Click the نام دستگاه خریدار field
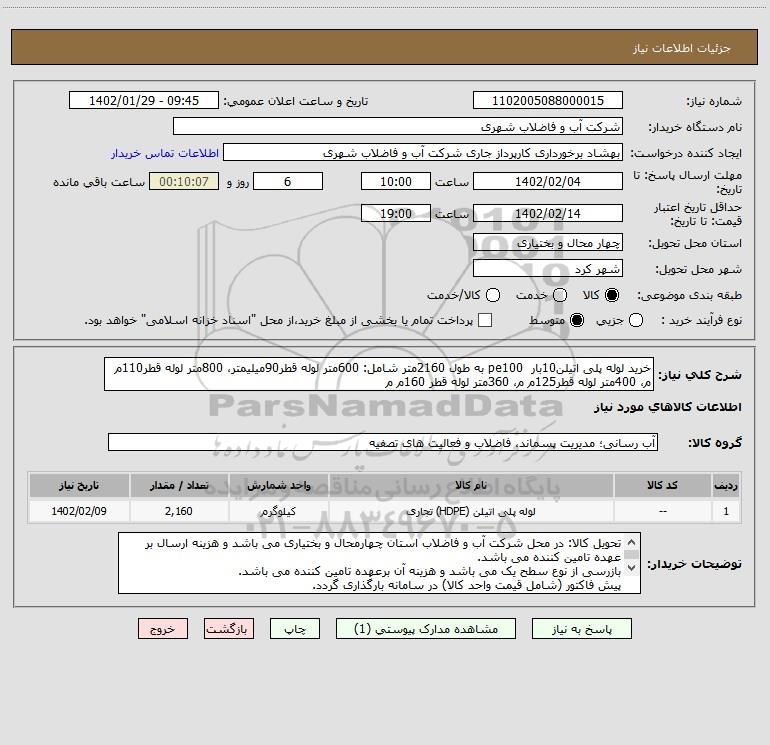770x745 pixels. (398, 126)
